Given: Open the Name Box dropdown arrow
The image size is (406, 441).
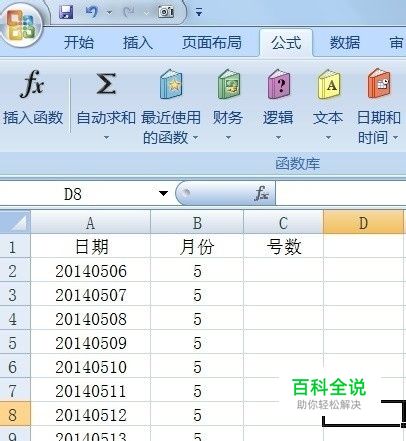Looking at the screenshot, I should click(x=163, y=193).
